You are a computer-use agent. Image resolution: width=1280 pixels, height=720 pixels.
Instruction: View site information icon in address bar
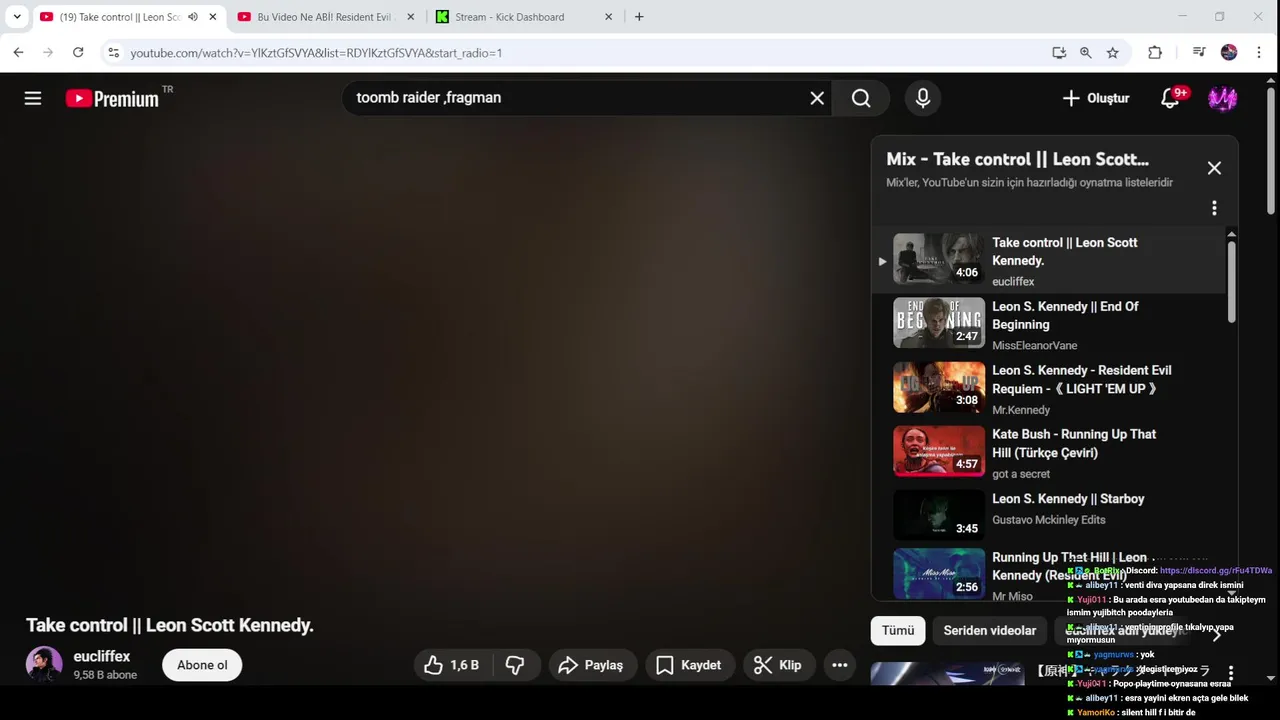113,53
